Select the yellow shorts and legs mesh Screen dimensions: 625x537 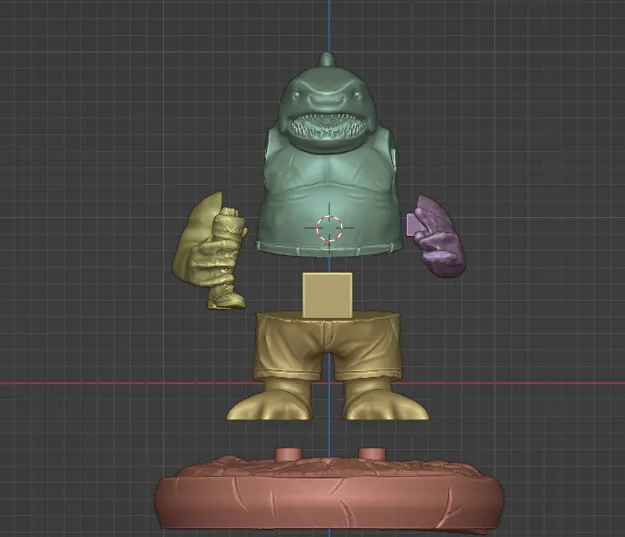coord(328,366)
